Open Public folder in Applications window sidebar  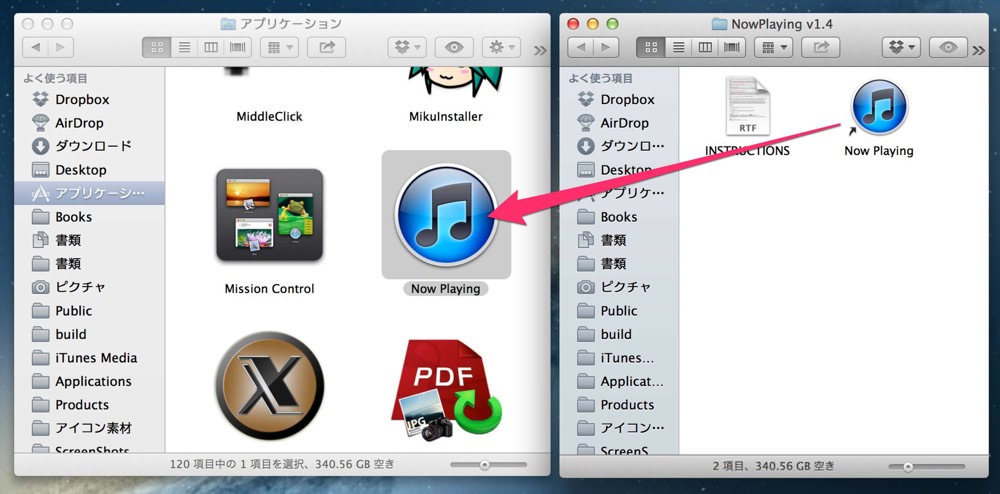coord(73,310)
